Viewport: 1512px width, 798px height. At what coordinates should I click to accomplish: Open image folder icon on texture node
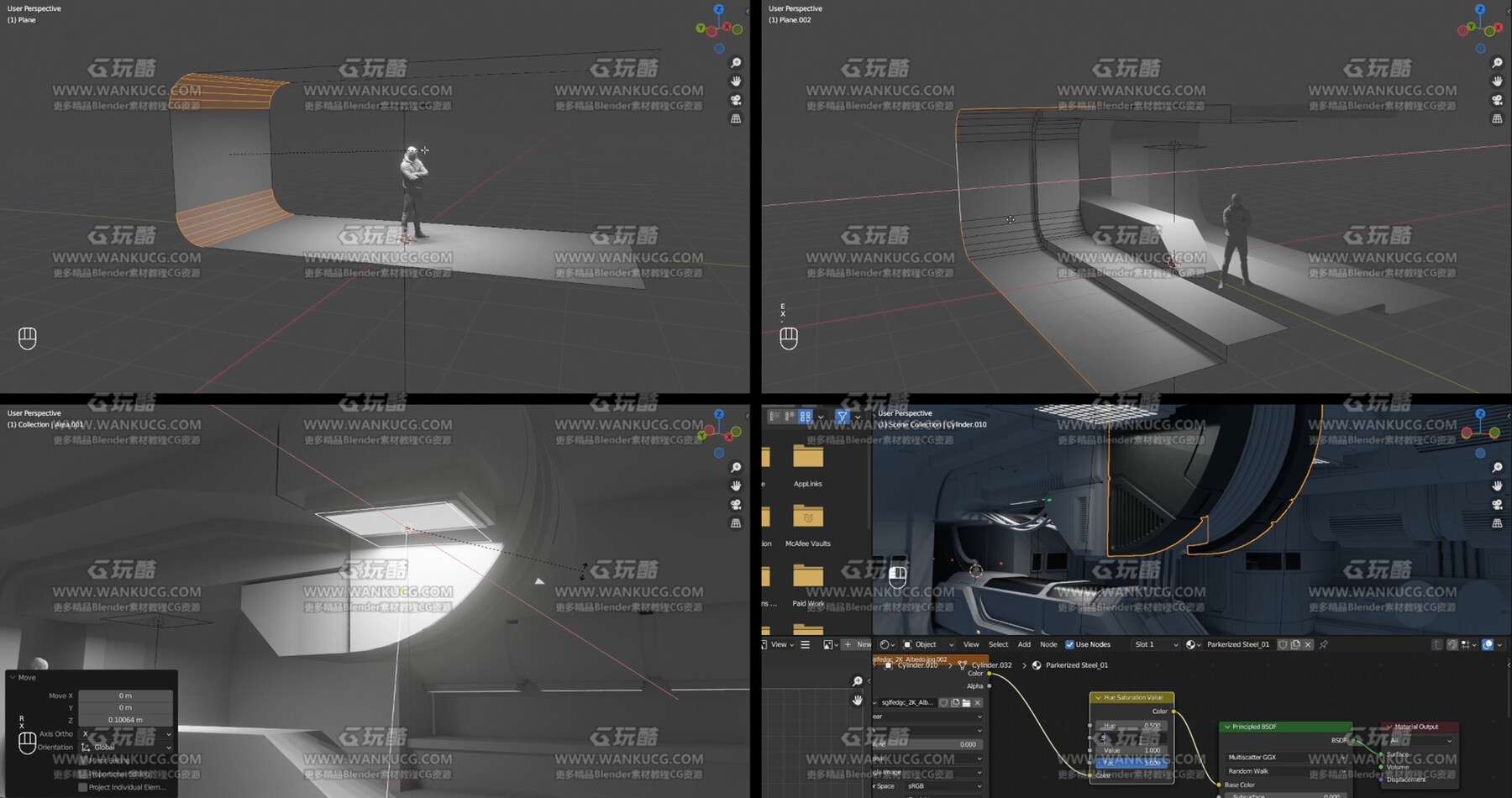click(966, 703)
